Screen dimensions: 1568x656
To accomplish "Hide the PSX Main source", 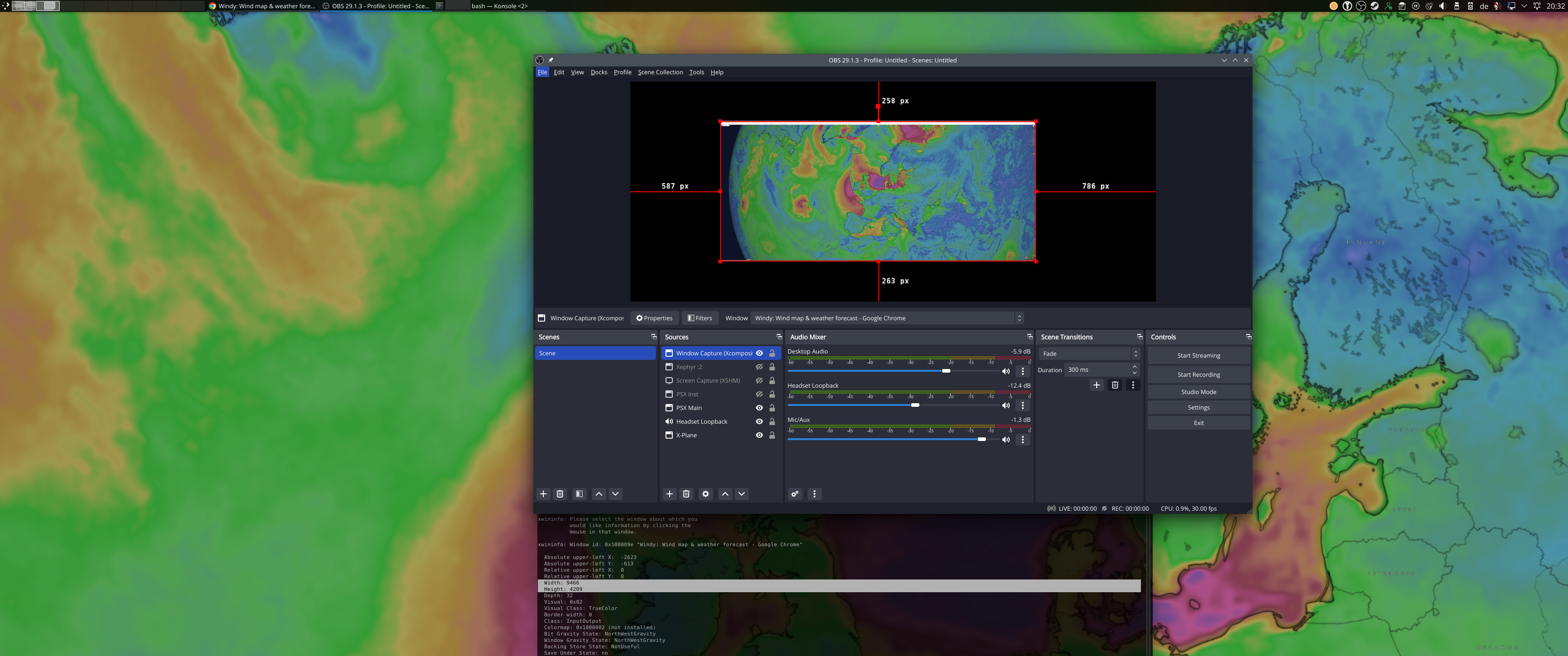I will (x=759, y=408).
